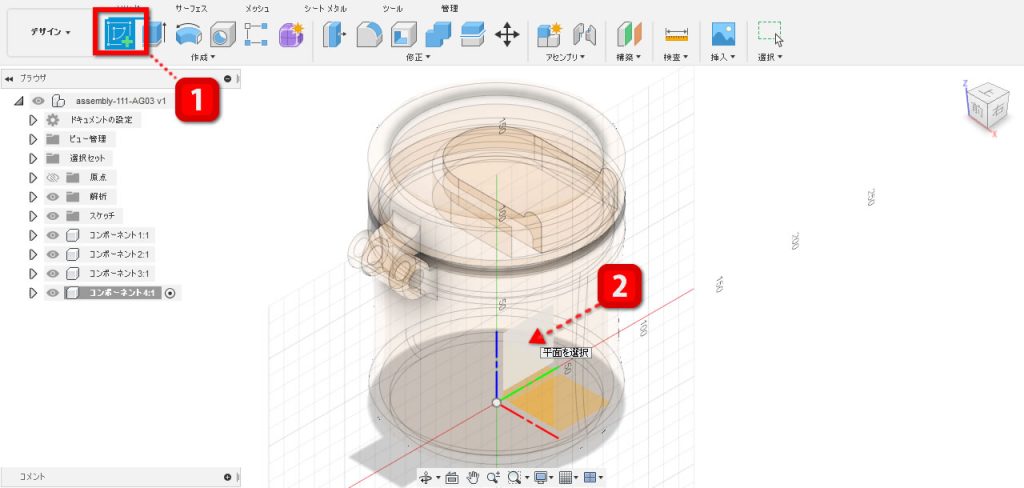Open the 作成 dropdown menu
1024x488 pixels.
click(202, 57)
